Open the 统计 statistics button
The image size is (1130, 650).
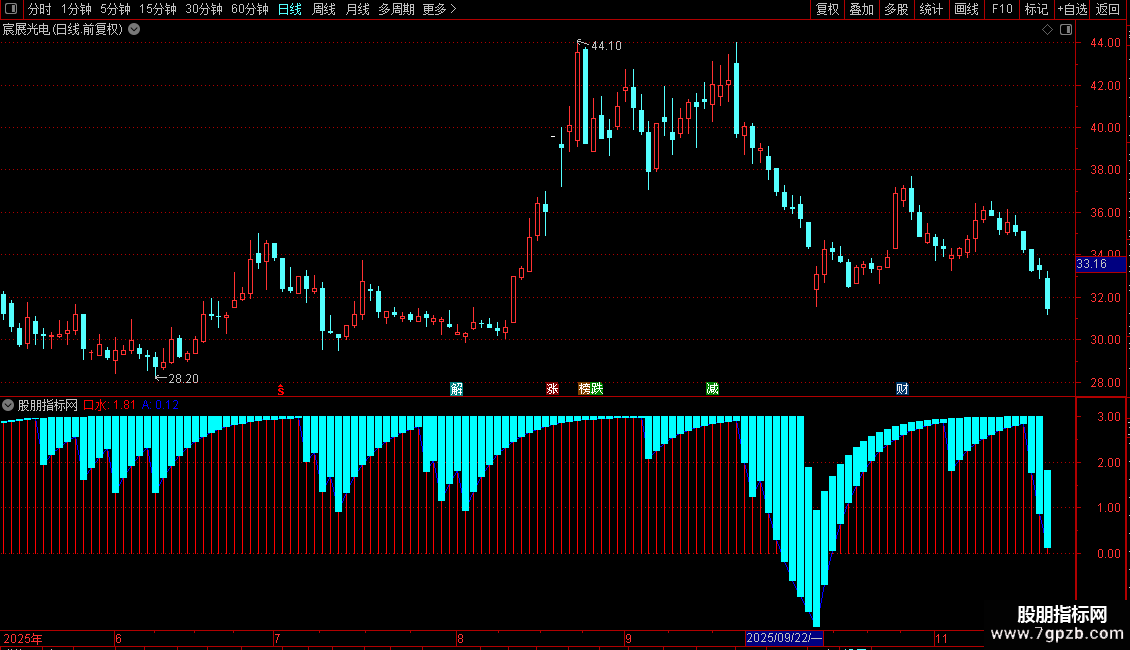(x=931, y=9)
